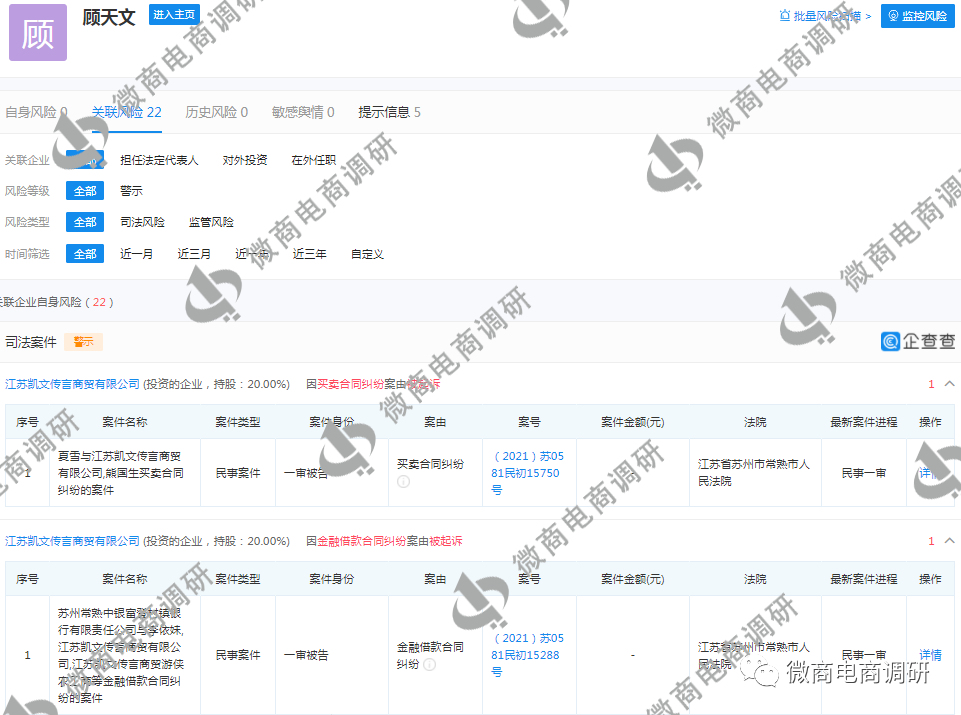
Task: Open 批量风险详情 link
Action: point(825,16)
